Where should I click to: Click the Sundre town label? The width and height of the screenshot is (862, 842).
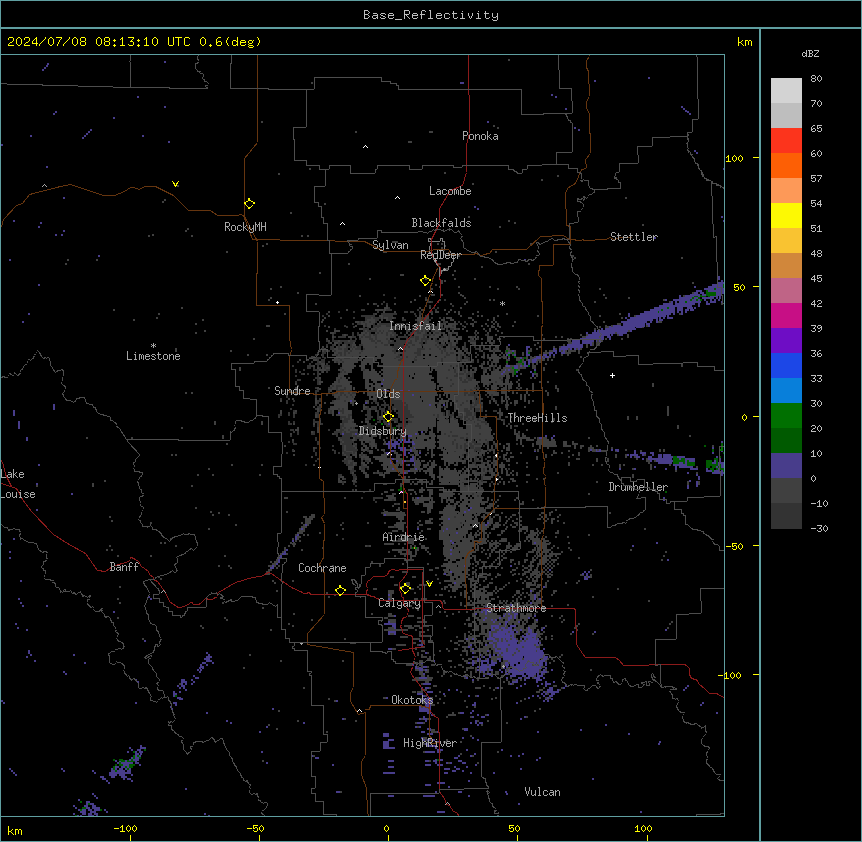(292, 391)
